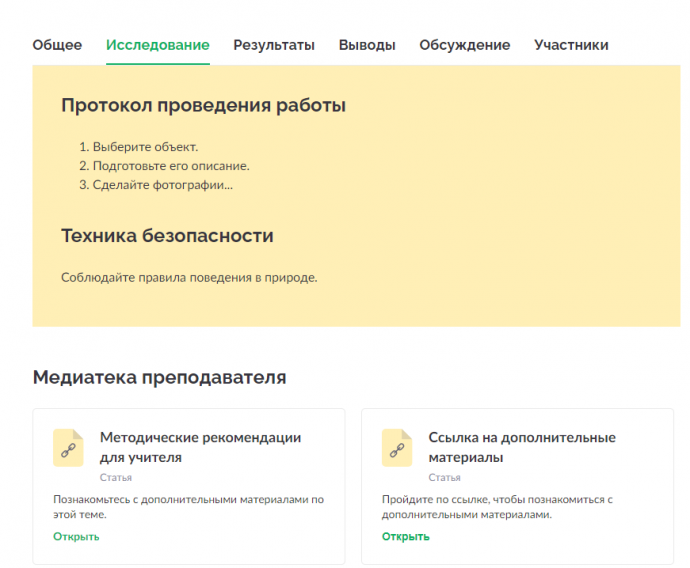
Task: Click the Медиатека преподавателя heading
Action: pyautogui.click(x=159, y=377)
